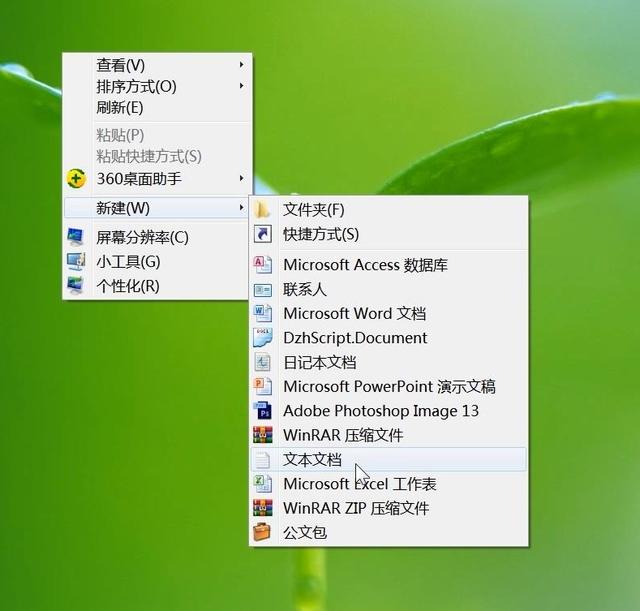Create a new 文件夹(F)
The image size is (640, 611).
[x=389, y=210]
